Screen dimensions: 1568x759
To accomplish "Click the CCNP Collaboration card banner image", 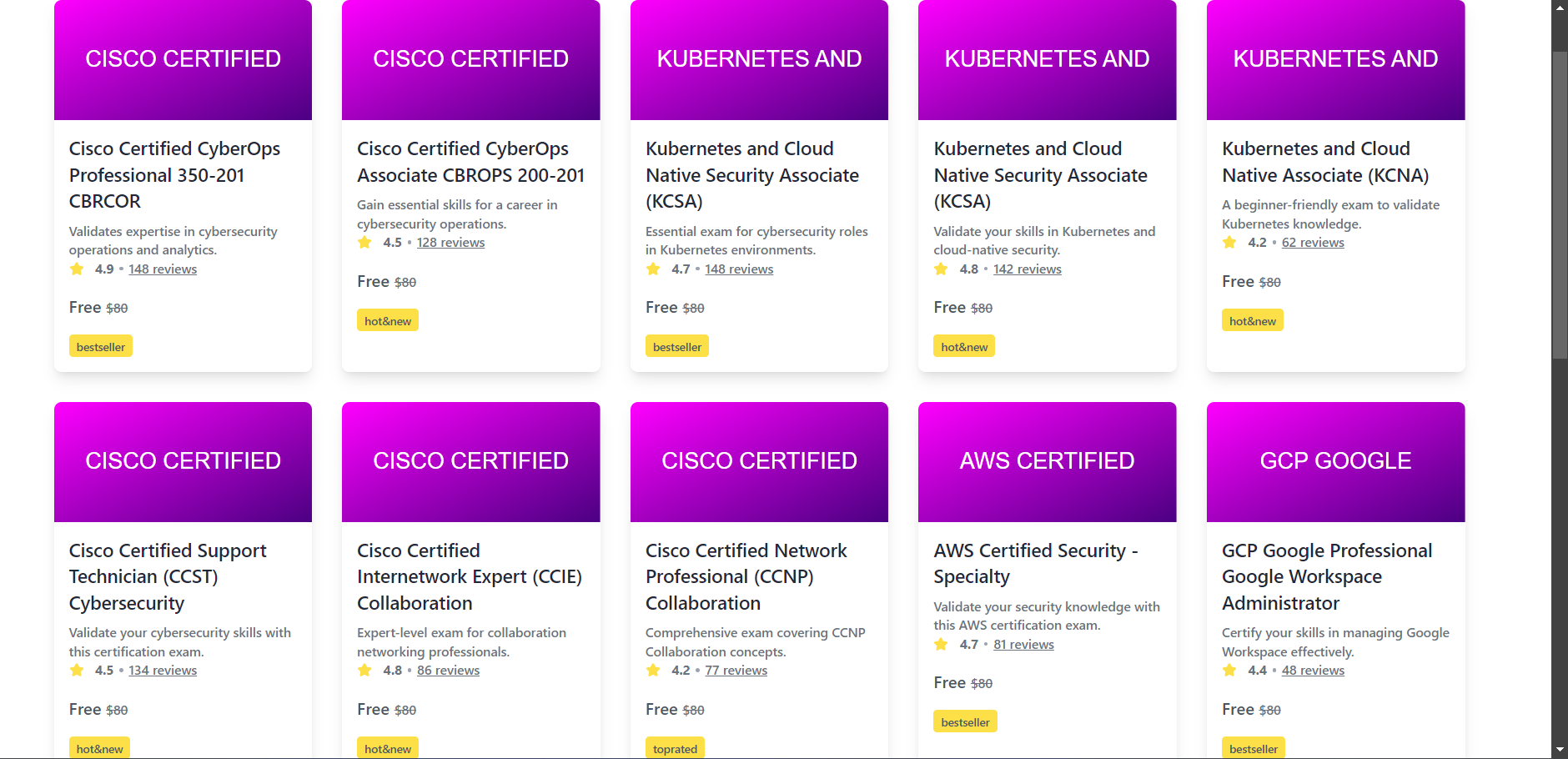I will [759, 462].
